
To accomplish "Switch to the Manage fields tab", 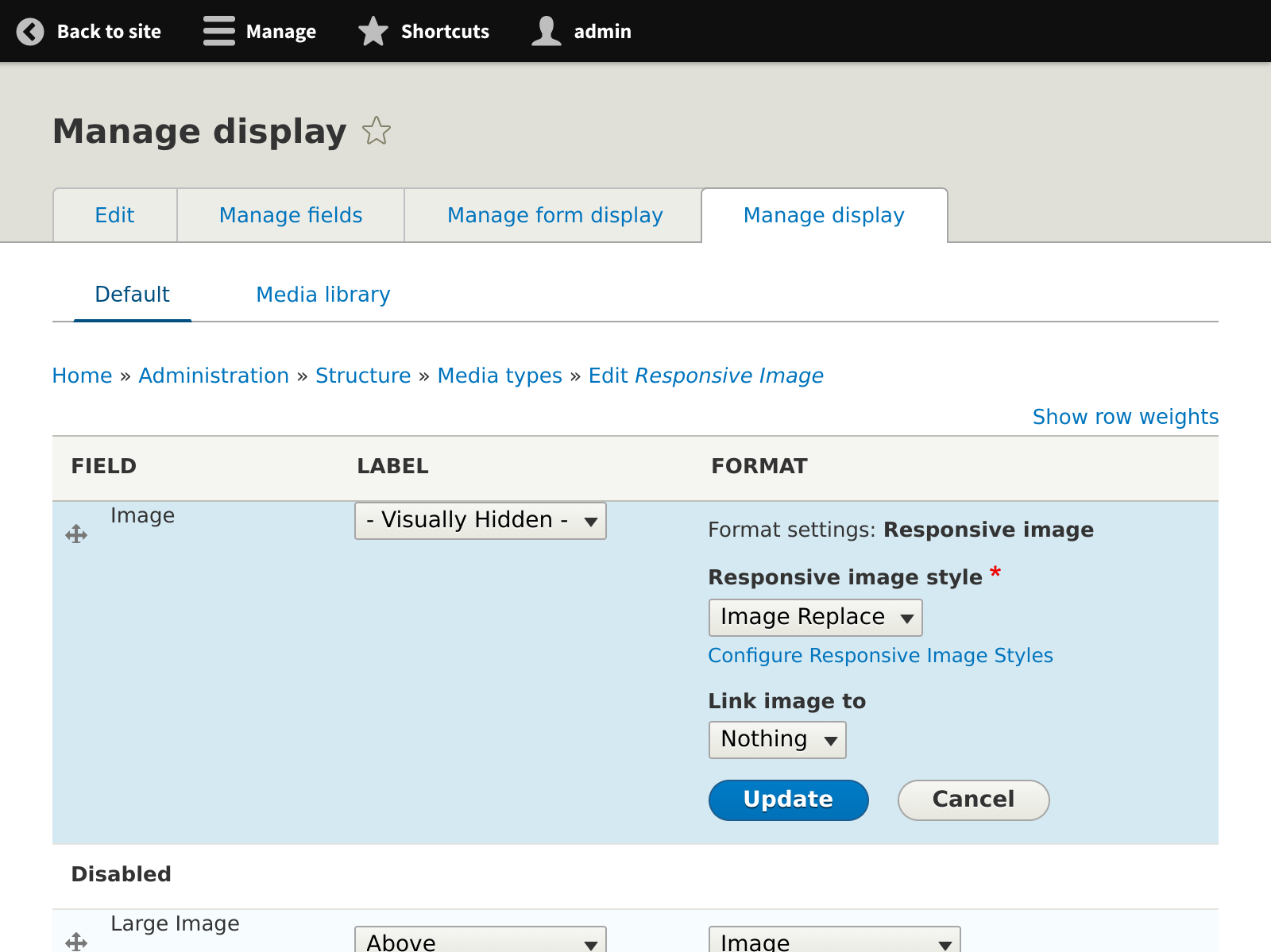I will [290, 215].
